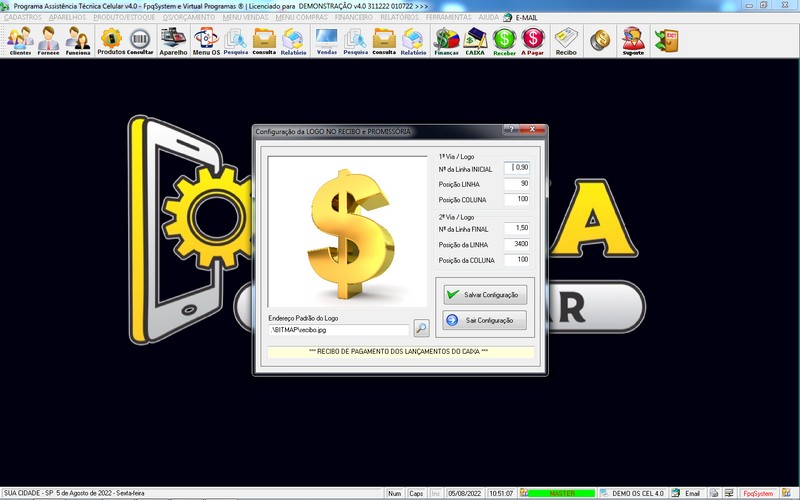Click the gold coins toolbar icon
Image resolution: width=800 pixels, height=500 pixels.
600,40
